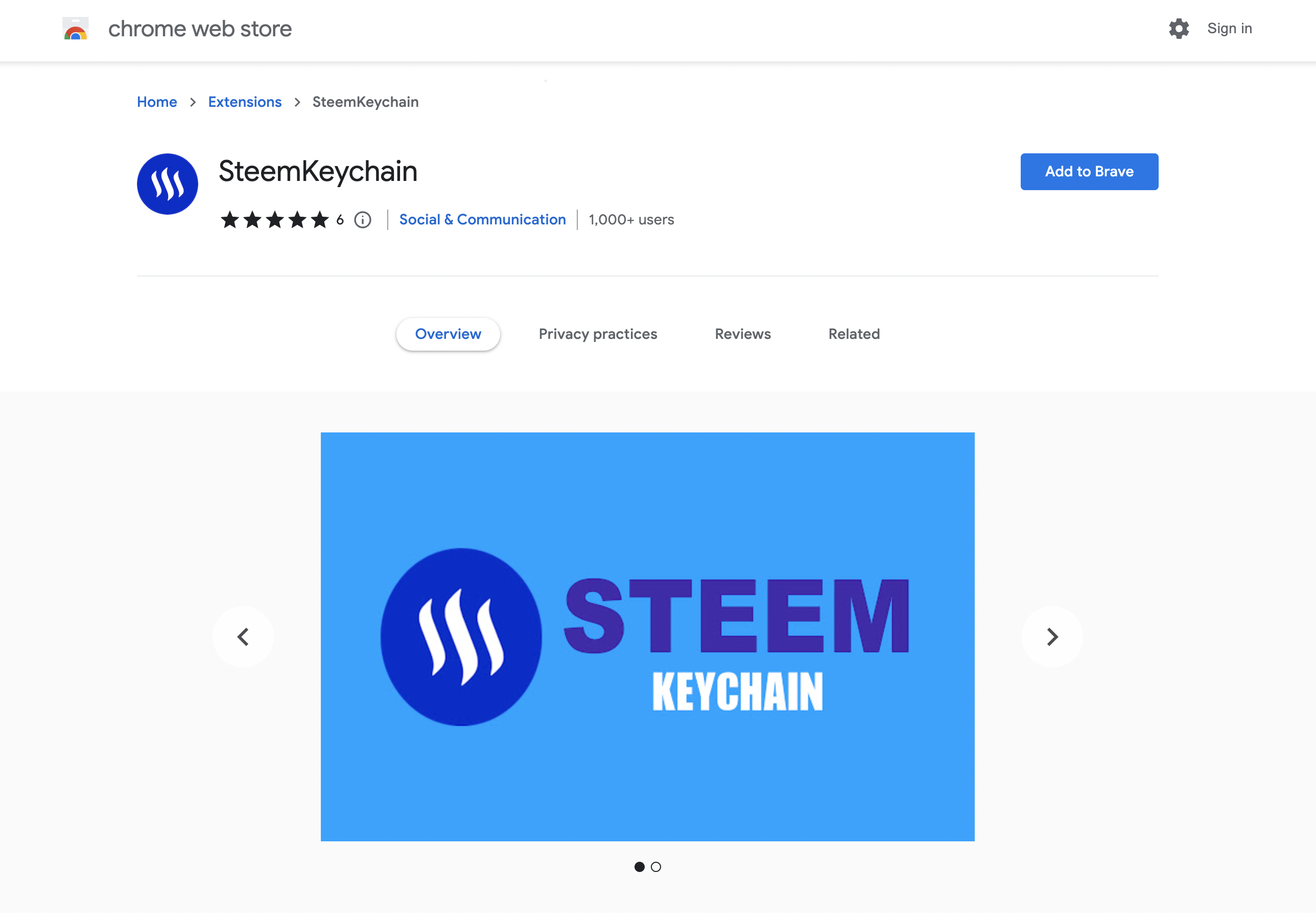Viewport: 1316px width, 918px height.
Task: Click the SteemKeychain extension logo icon
Action: (168, 184)
